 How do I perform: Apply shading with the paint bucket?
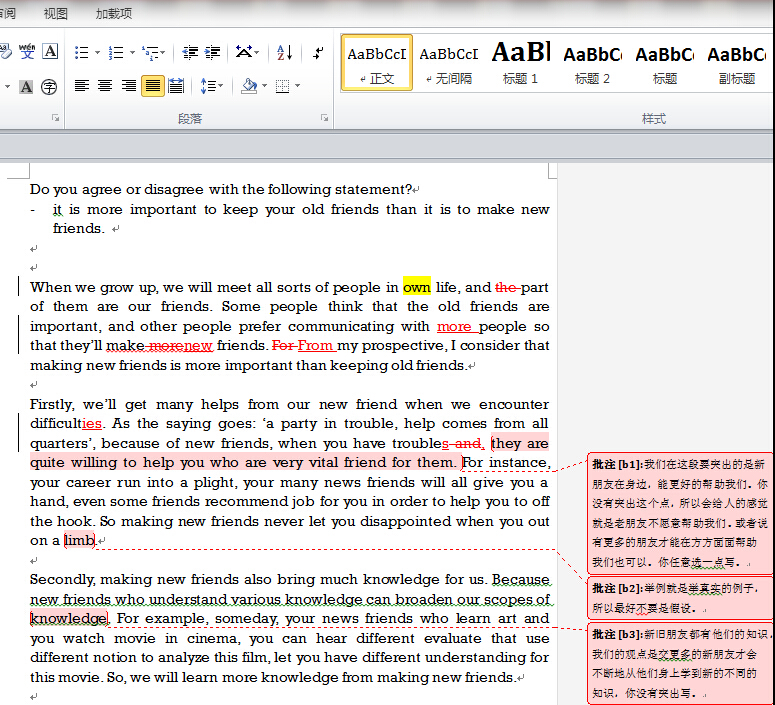[249, 86]
